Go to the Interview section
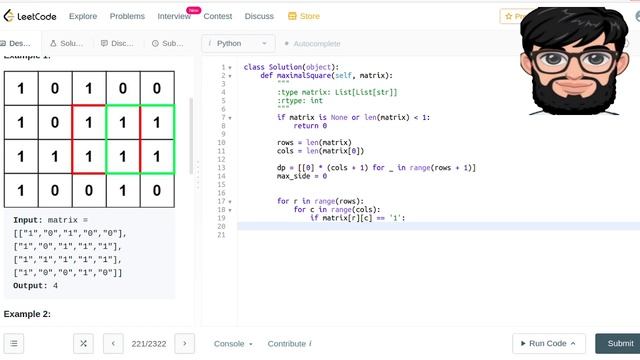This screenshot has width=640, height=360. coord(174,16)
